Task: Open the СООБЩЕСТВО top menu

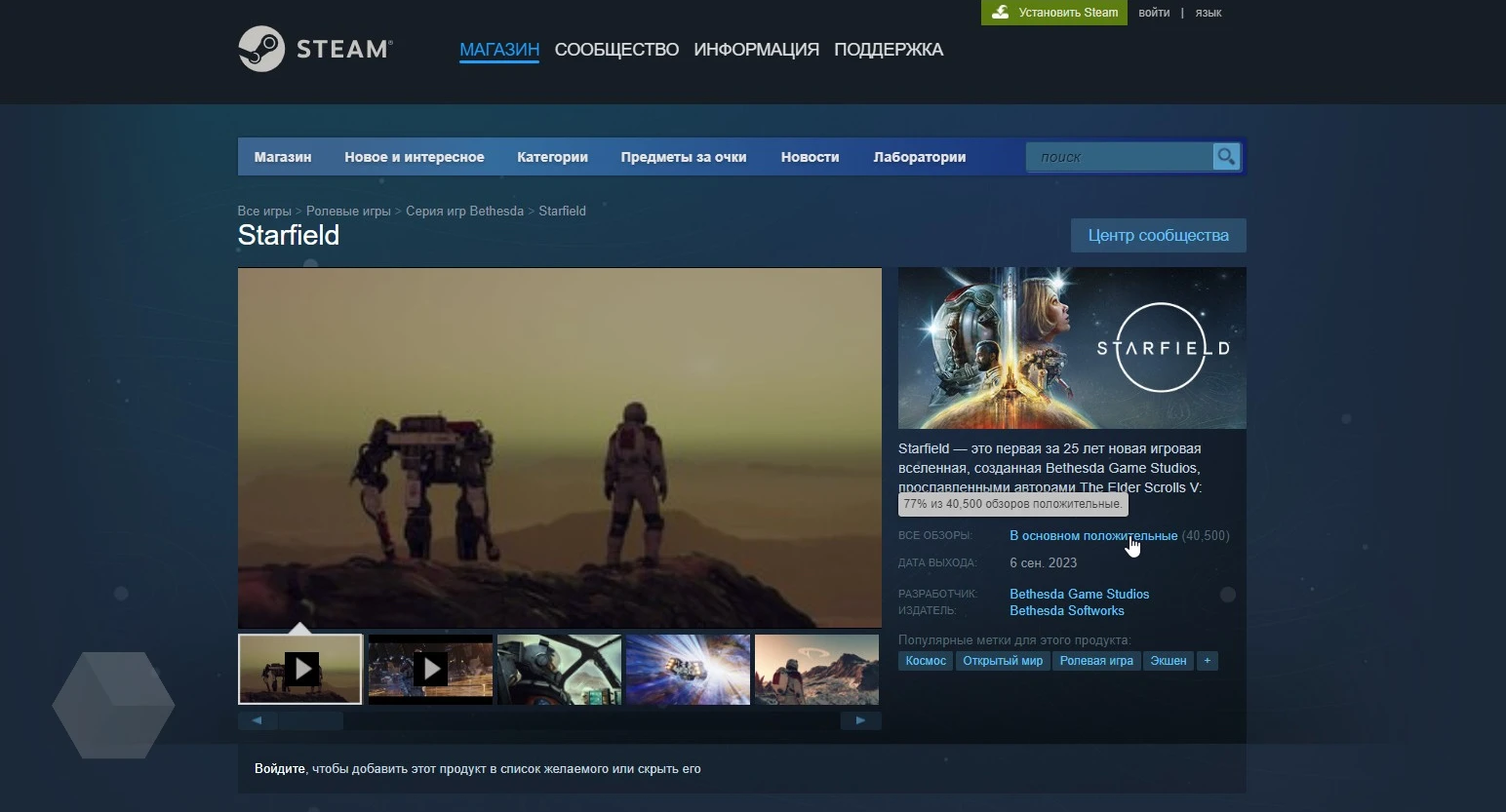Action: click(x=616, y=50)
